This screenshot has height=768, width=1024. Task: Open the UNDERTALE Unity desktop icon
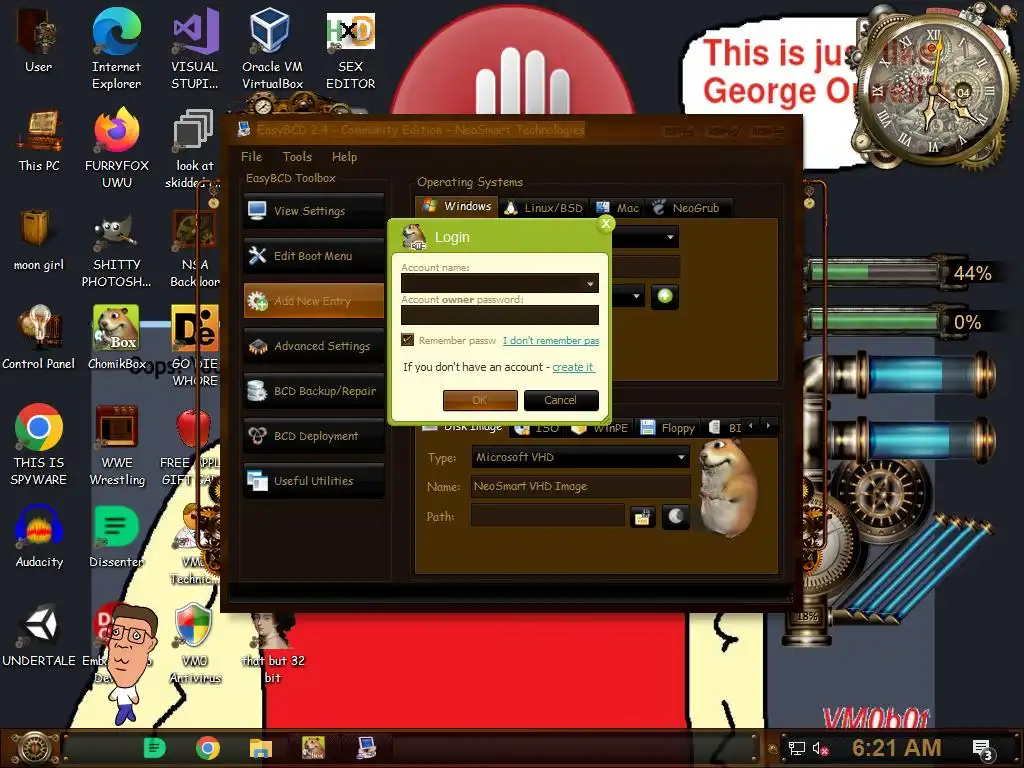tap(39, 635)
